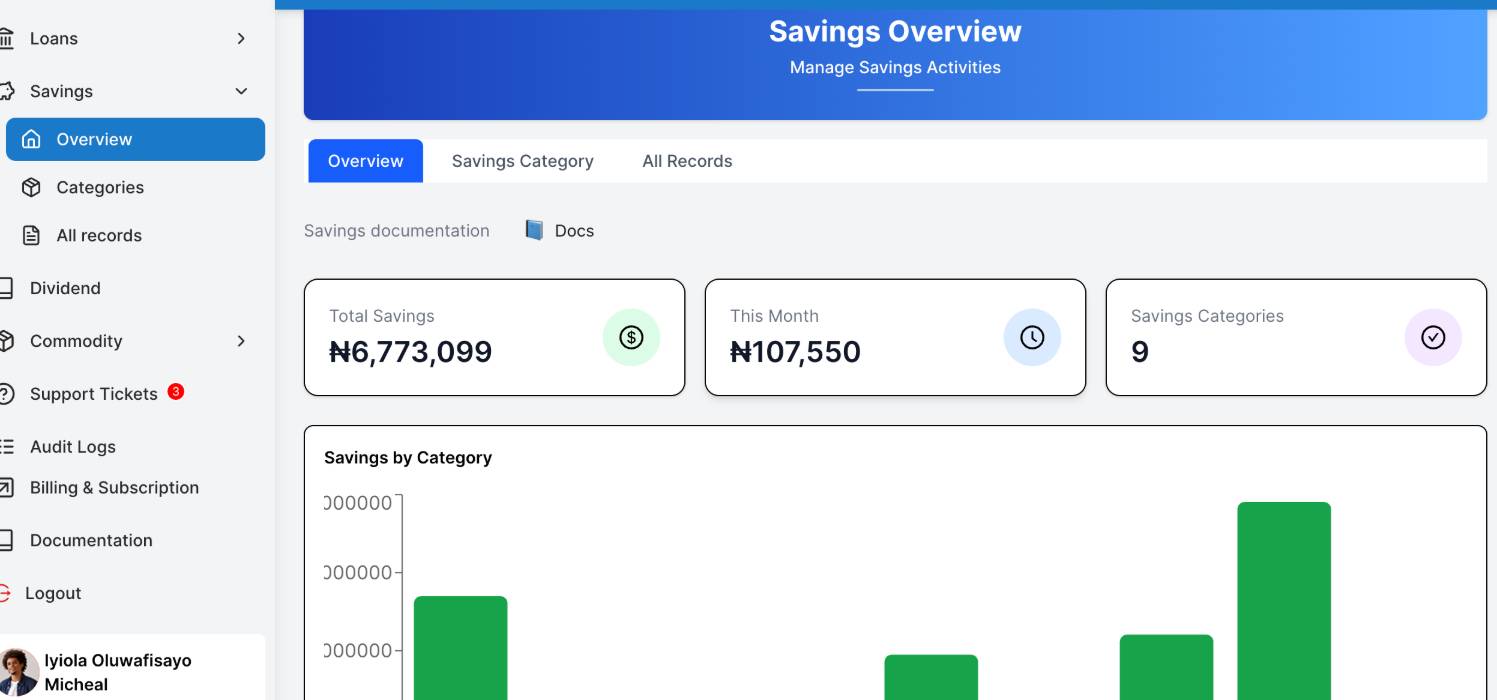Log out using the Logout link
The height and width of the screenshot is (700, 1497).
pyautogui.click(x=53, y=593)
